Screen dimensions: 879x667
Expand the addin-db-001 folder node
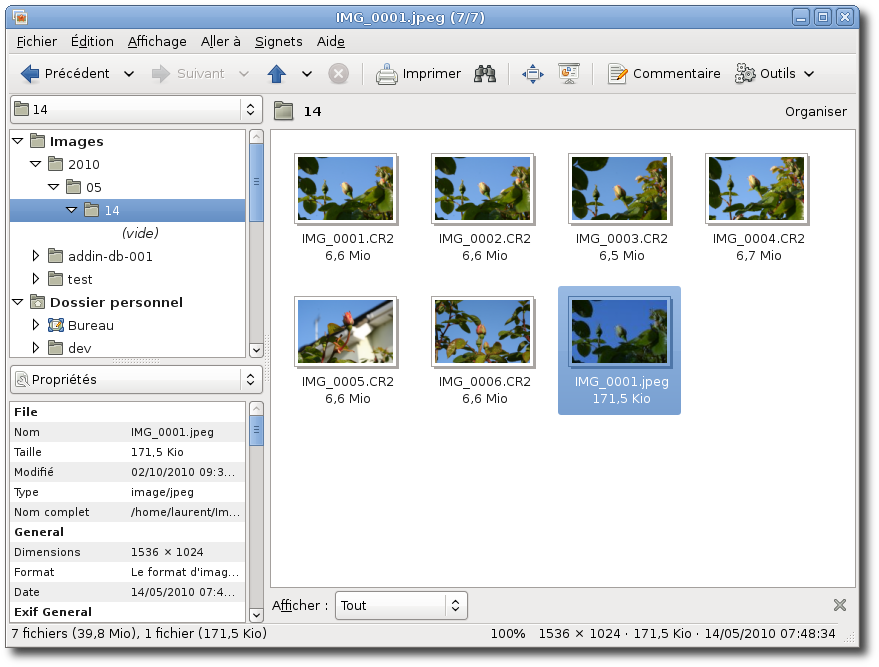(36, 256)
